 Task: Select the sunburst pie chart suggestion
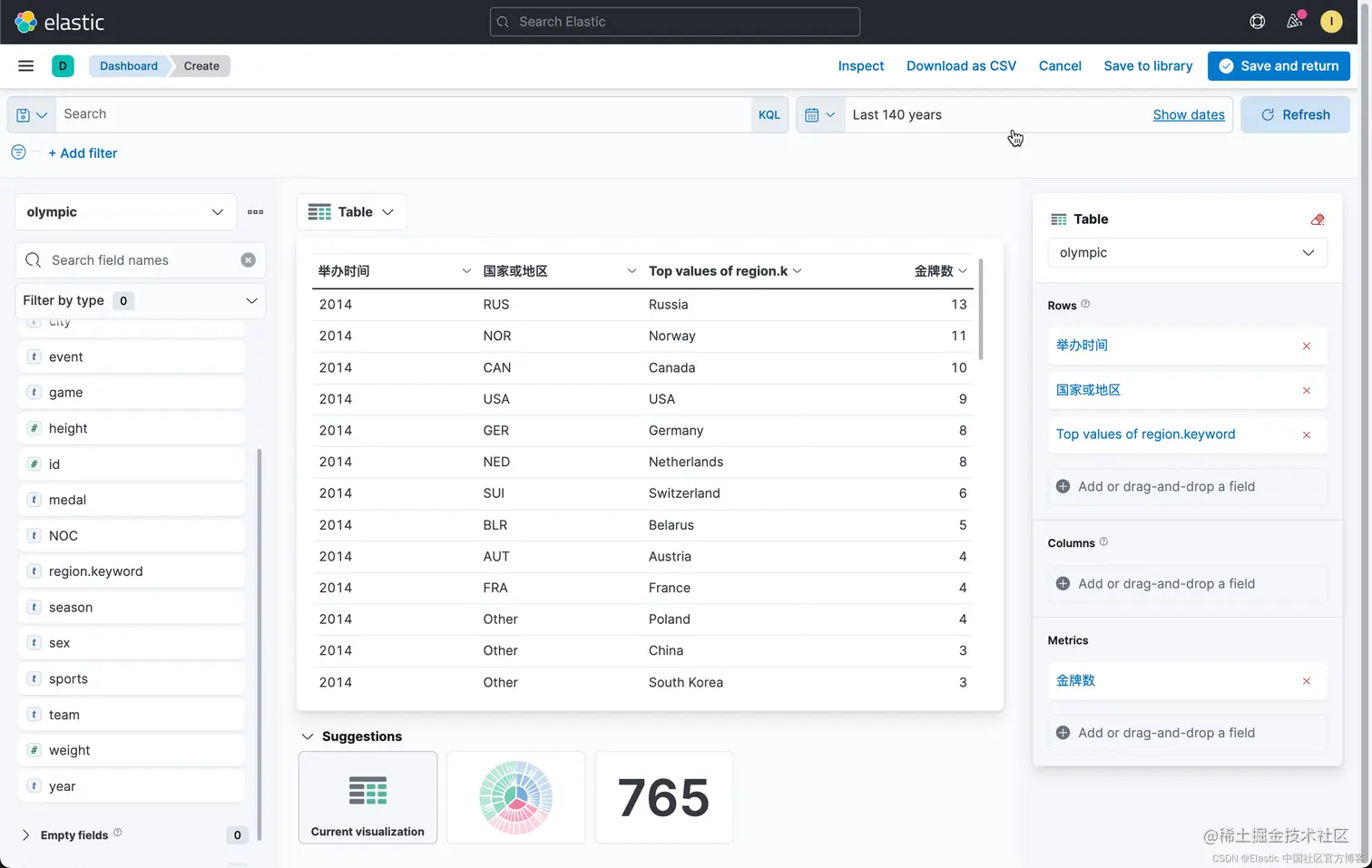click(x=515, y=797)
